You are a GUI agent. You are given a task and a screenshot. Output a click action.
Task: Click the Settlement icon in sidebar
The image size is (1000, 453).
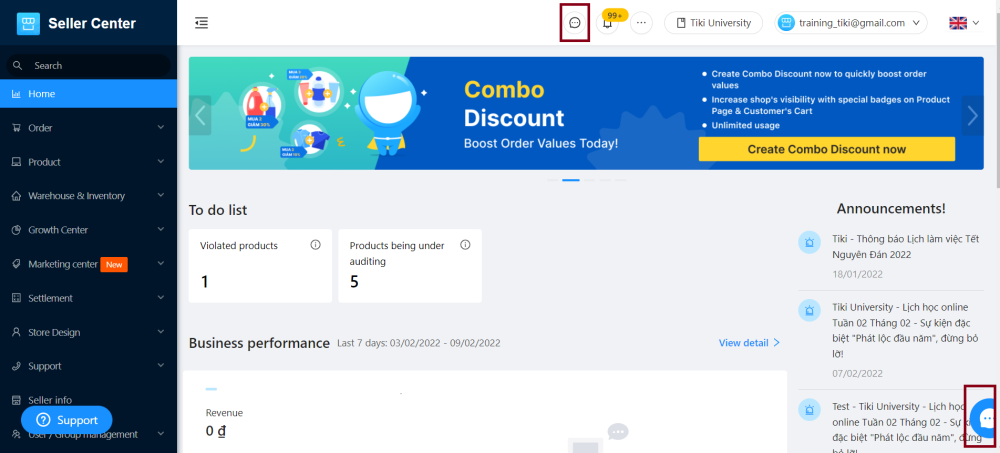17,298
